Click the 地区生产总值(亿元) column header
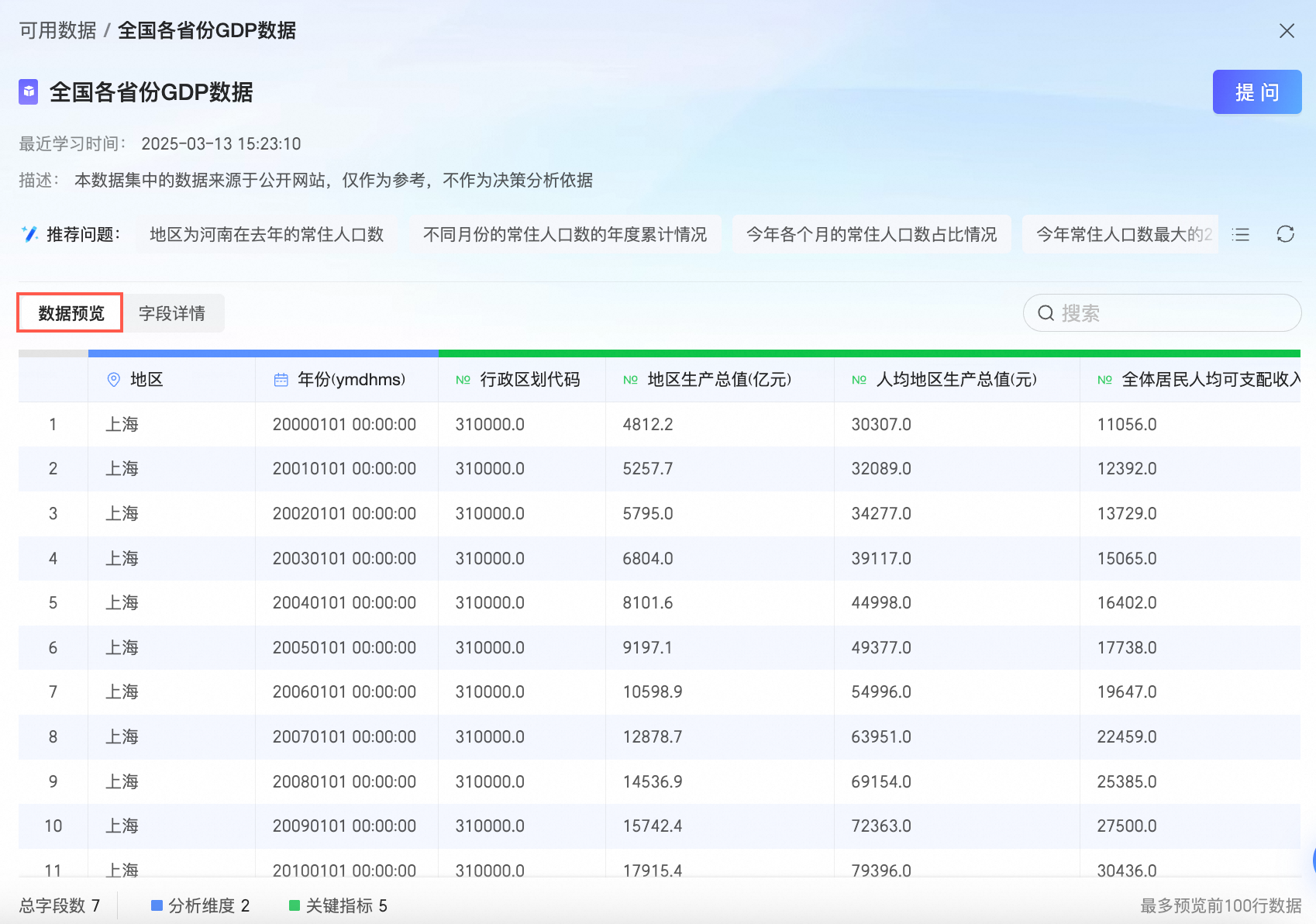1316x924 pixels. click(718, 380)
